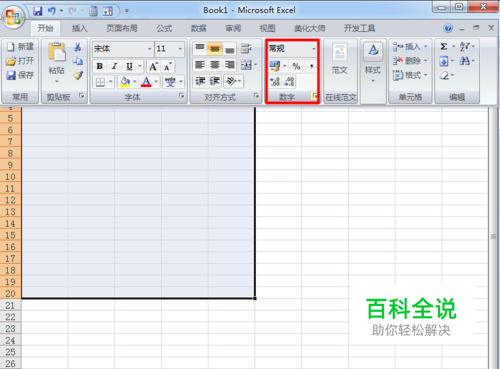Viewport: 500px width, 369px height.
Task: Apply yellow fill color bucket
Action: point(125,82)
